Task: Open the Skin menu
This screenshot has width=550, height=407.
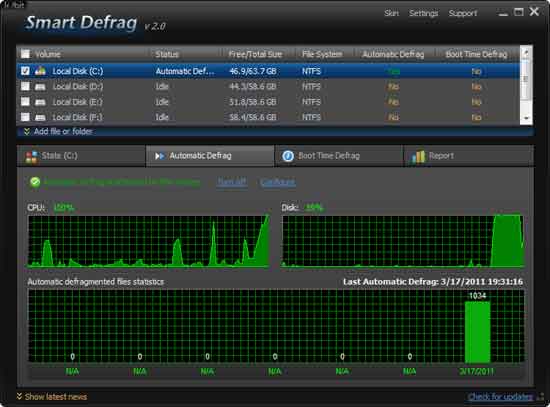Action: click(x=391, y=13)
